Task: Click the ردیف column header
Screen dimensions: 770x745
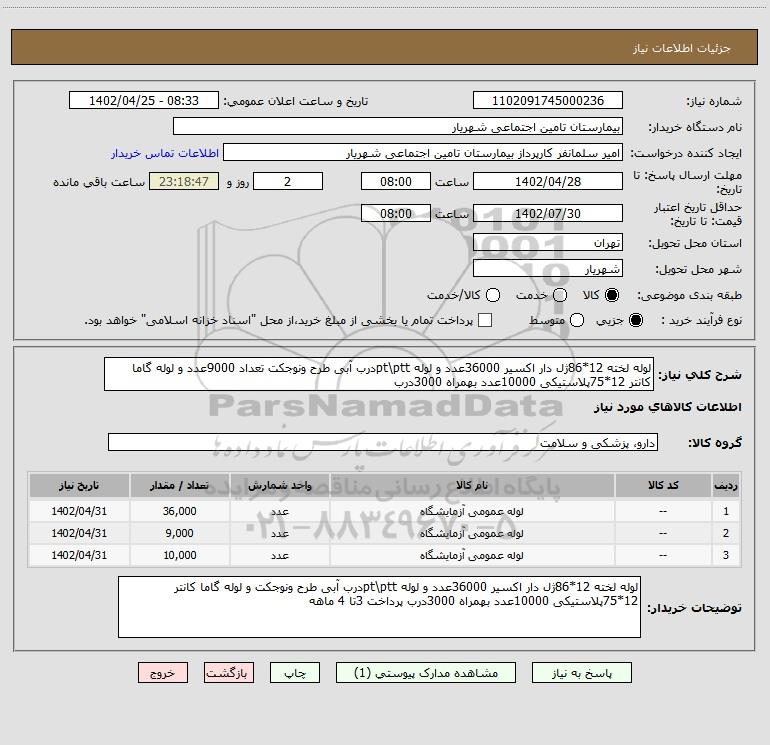Action: 725,486
